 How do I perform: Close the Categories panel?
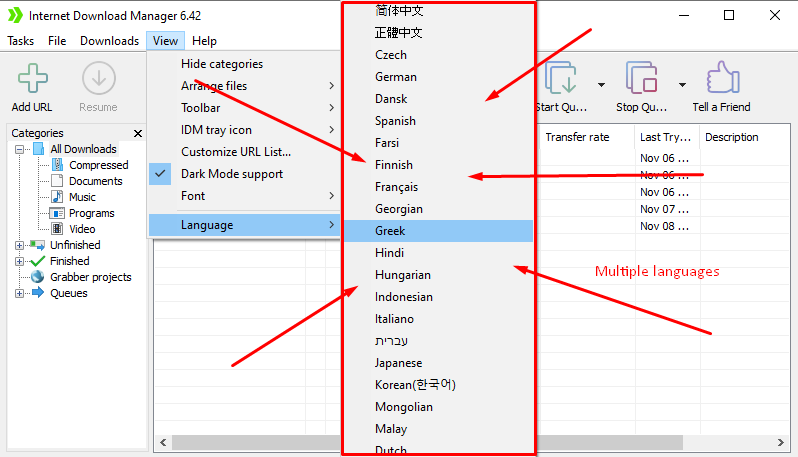pos(137,133)
